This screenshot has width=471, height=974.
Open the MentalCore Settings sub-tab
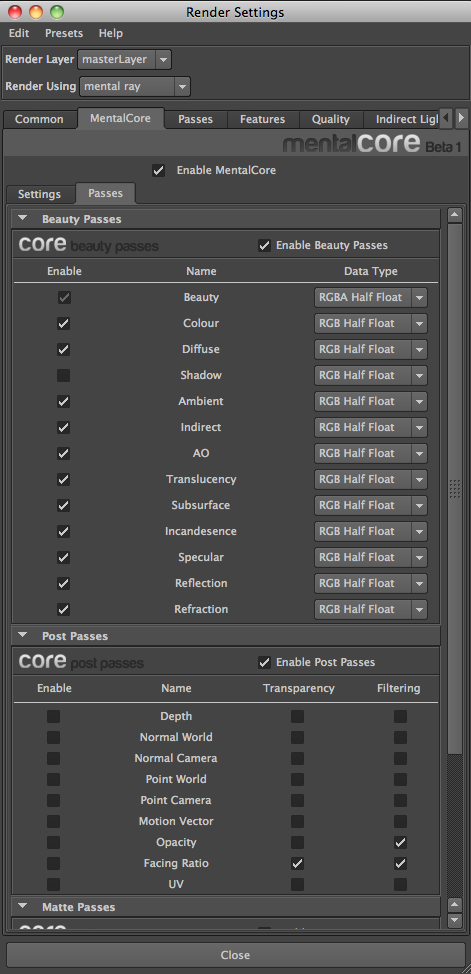[x=39, y=194]
